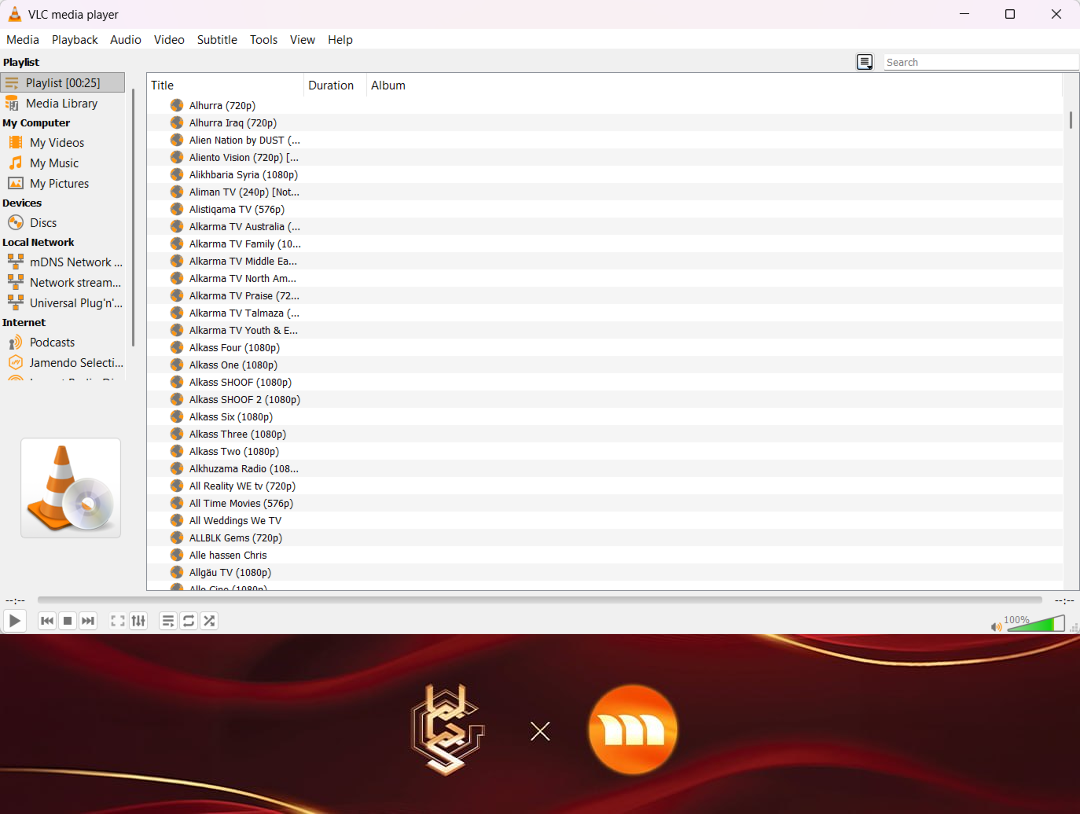Screen dimensions: 1080x814
Task: Toggle fullscreen video mode
Action: [x=118, y=620]
